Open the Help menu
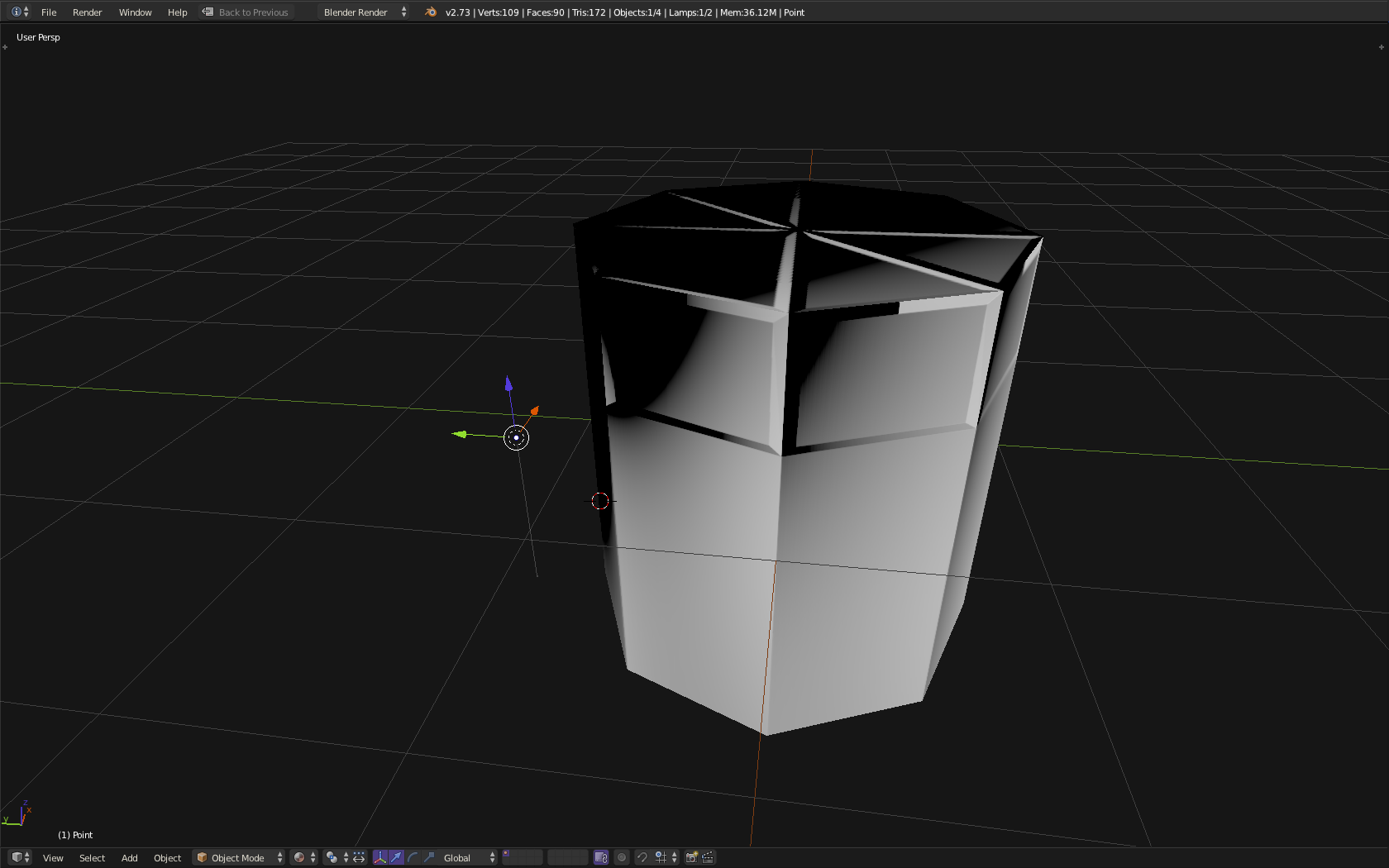This screenshot has height=868, width=1389. (x=177, y=12)
